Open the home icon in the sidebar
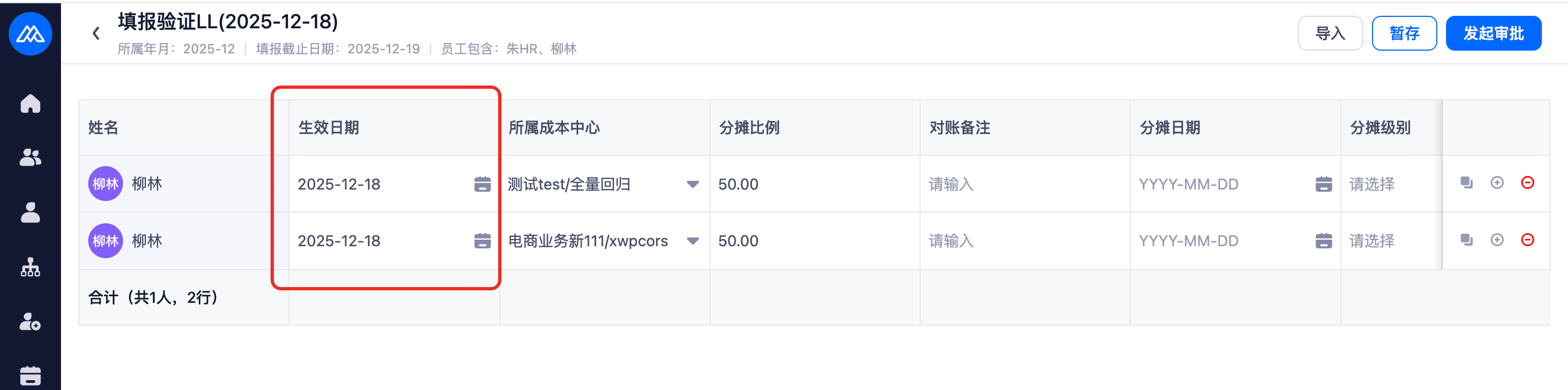1568x390 pixels. [30, 103]
